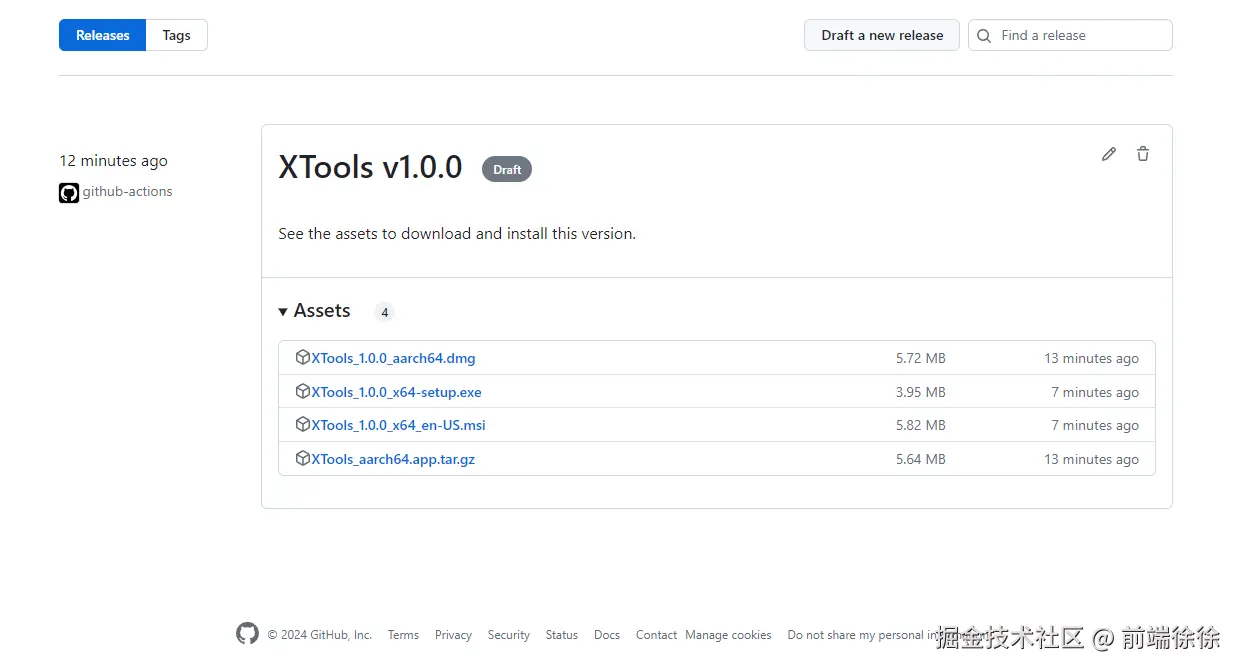Image resolution: width=1240 pixels, height=671 pixels.
Task: Click the search magnifier icon
Action: [x=984, y=36]
